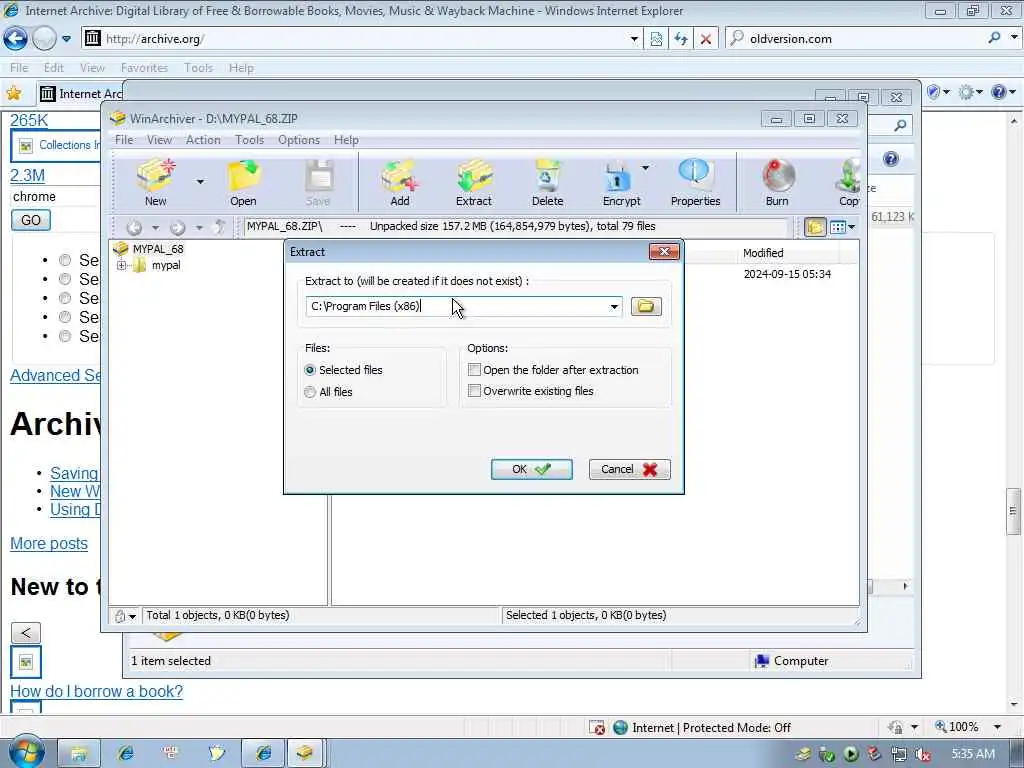
Task: Click the IE address bar URL field
Action: 364,39
